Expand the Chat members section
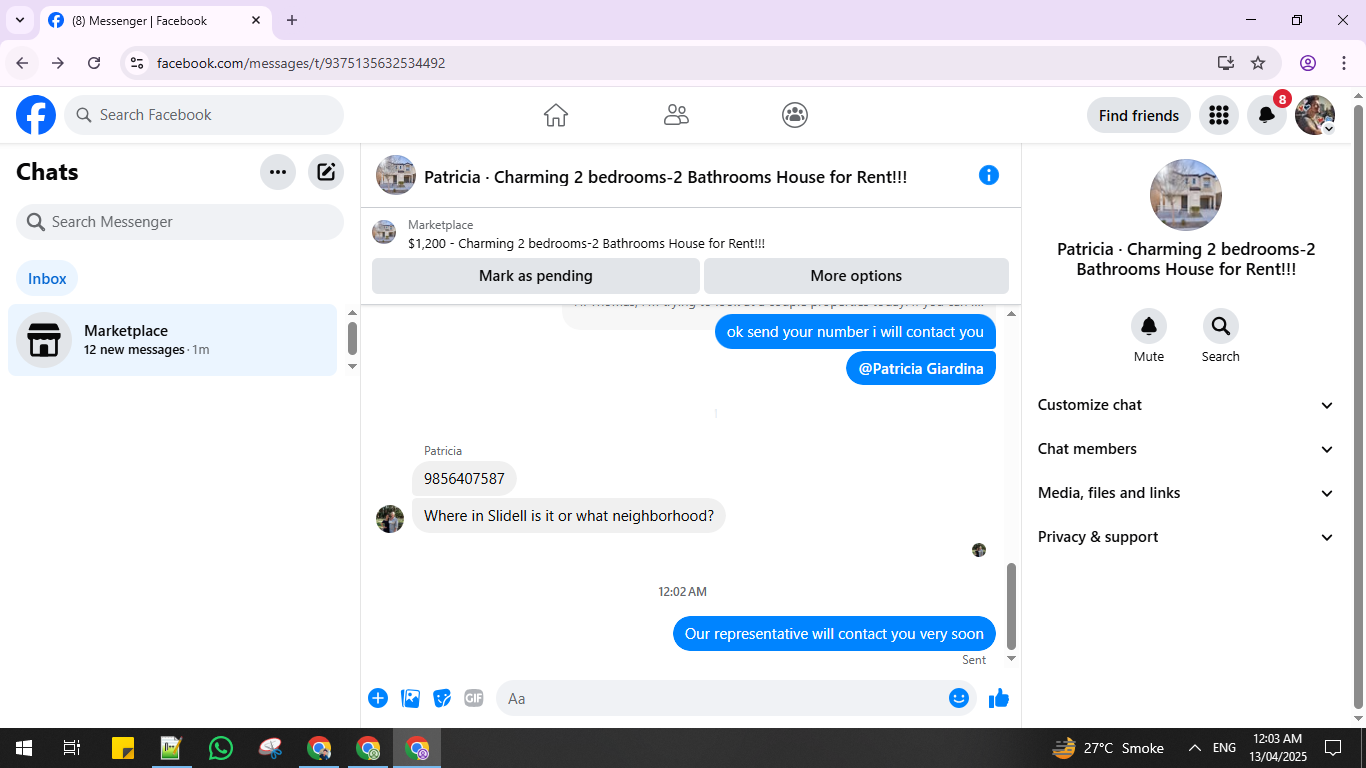1366x768 pixels. point(1185,449)
